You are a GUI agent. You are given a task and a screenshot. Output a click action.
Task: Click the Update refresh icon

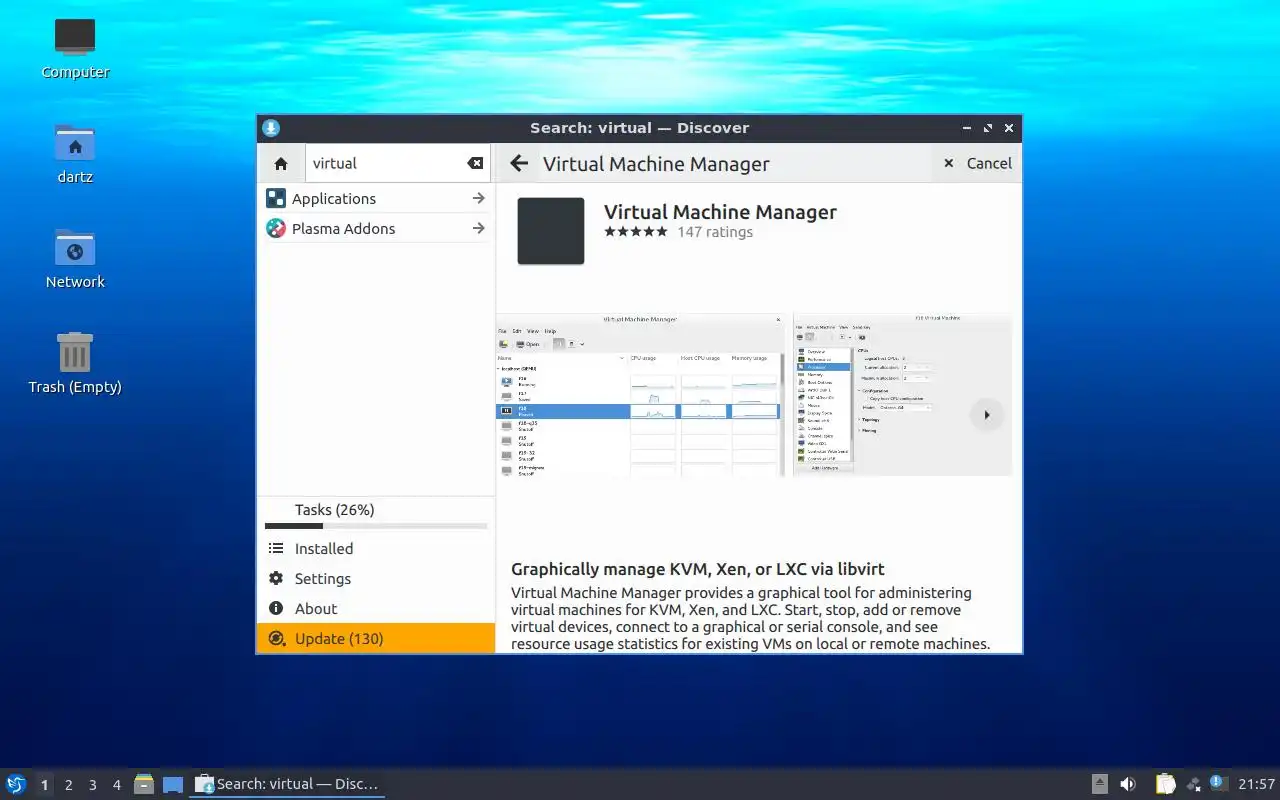coord(276,638)
